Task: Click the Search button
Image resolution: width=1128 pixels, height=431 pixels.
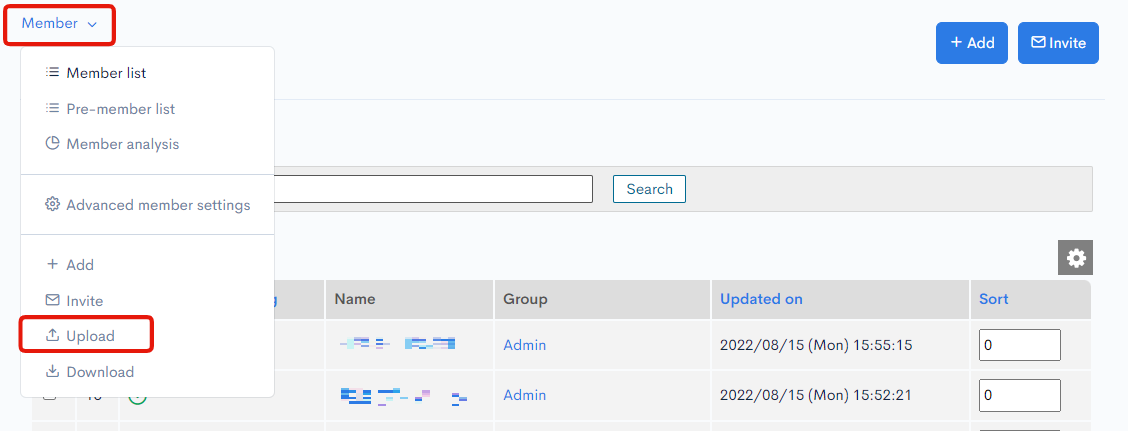Action: click(x=649, y=189)
